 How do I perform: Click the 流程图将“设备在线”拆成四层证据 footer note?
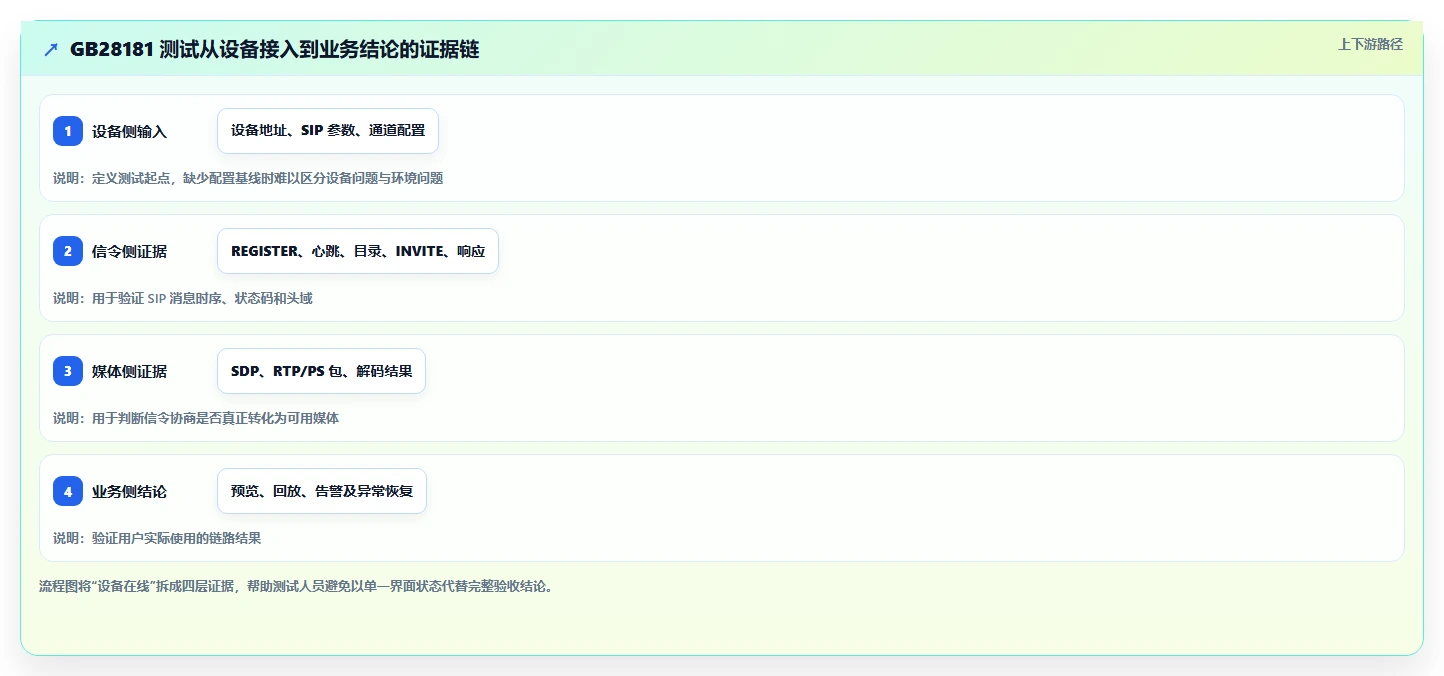(296, 586)
